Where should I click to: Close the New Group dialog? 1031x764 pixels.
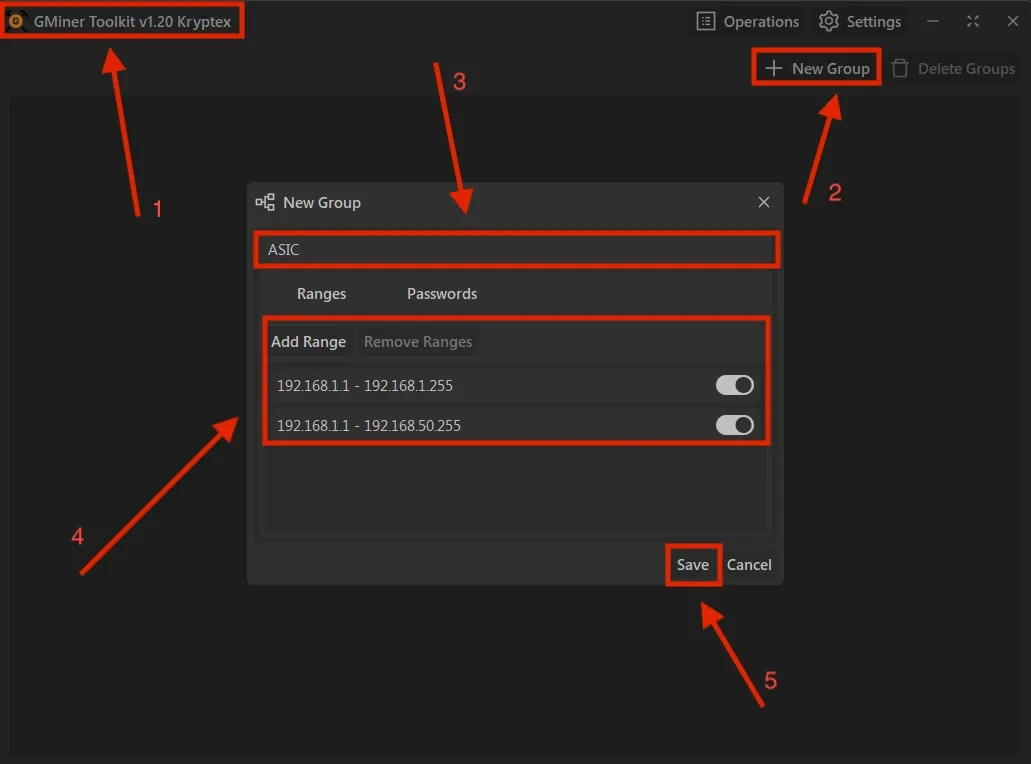click(x=764, y=202)
